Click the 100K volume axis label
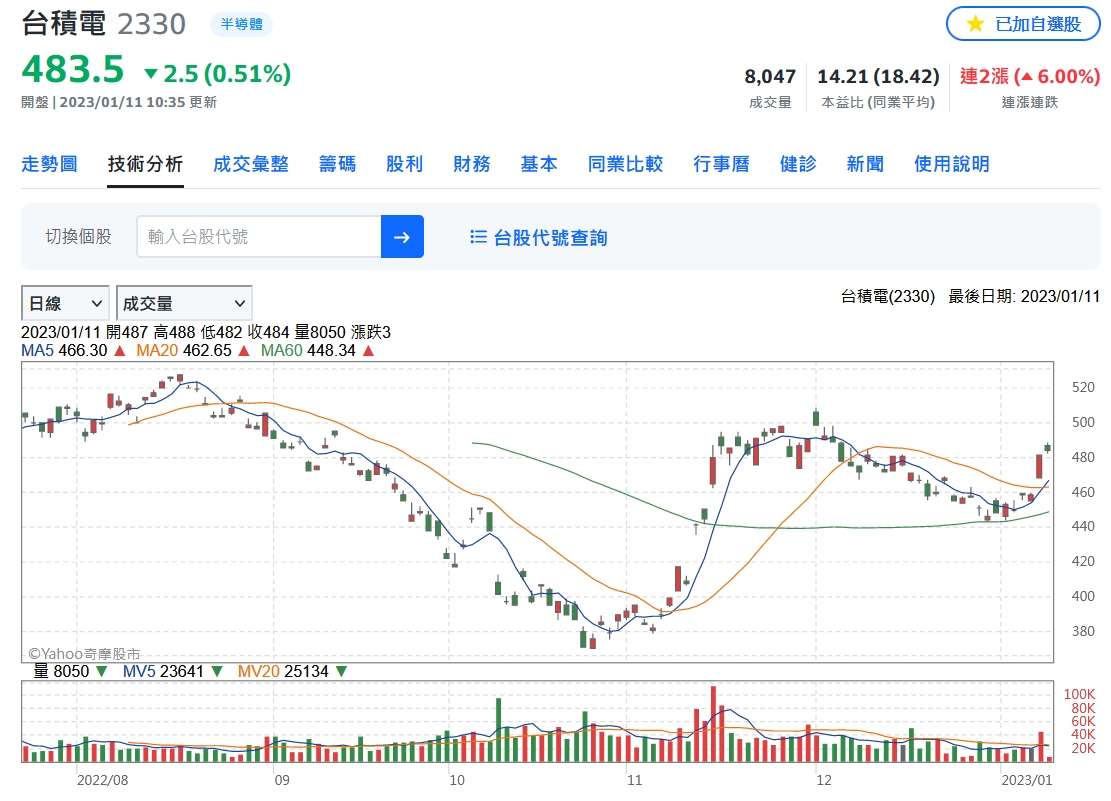 click(x=1079, y=695)
